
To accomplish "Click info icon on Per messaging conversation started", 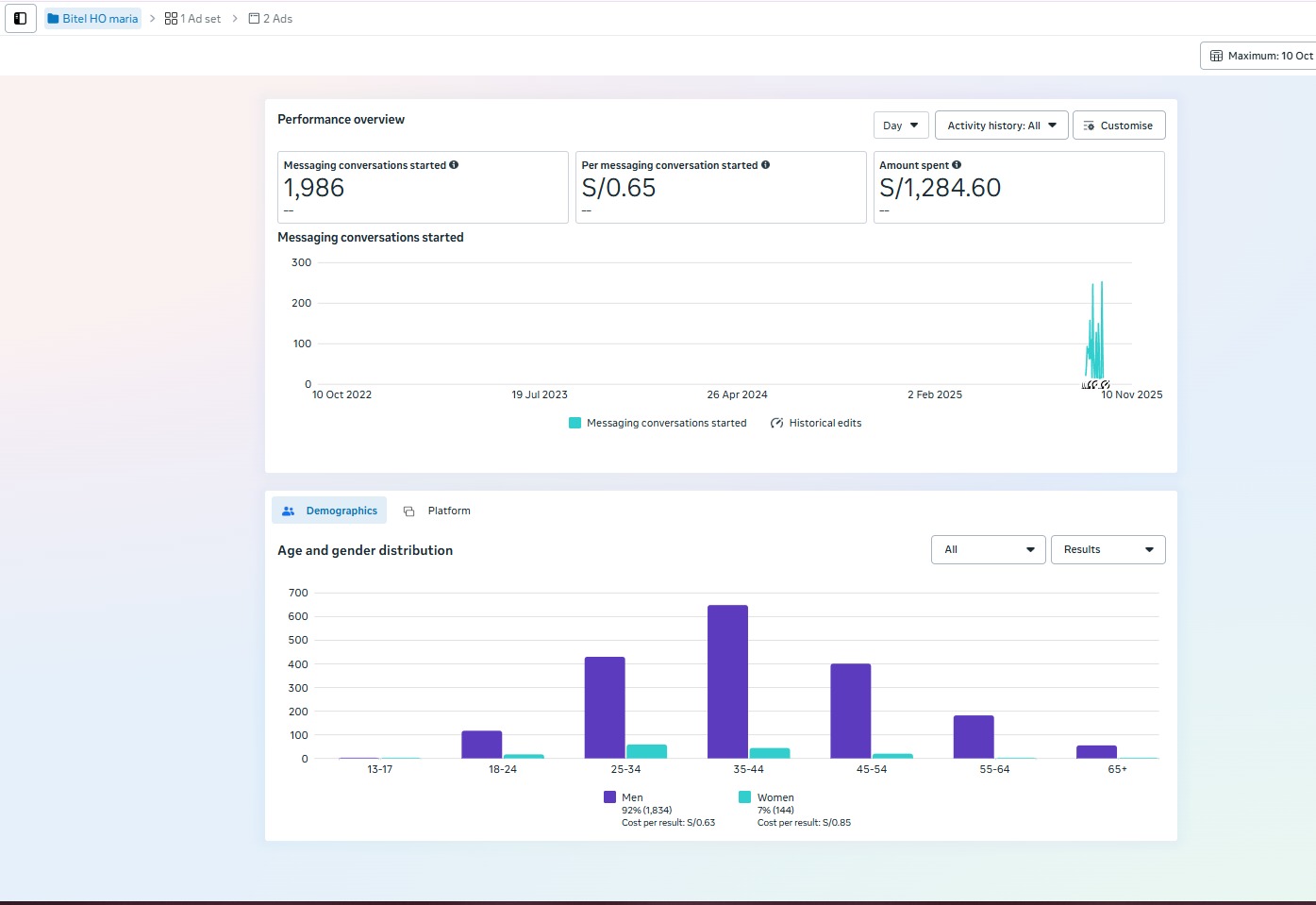I will coord(765,164).
